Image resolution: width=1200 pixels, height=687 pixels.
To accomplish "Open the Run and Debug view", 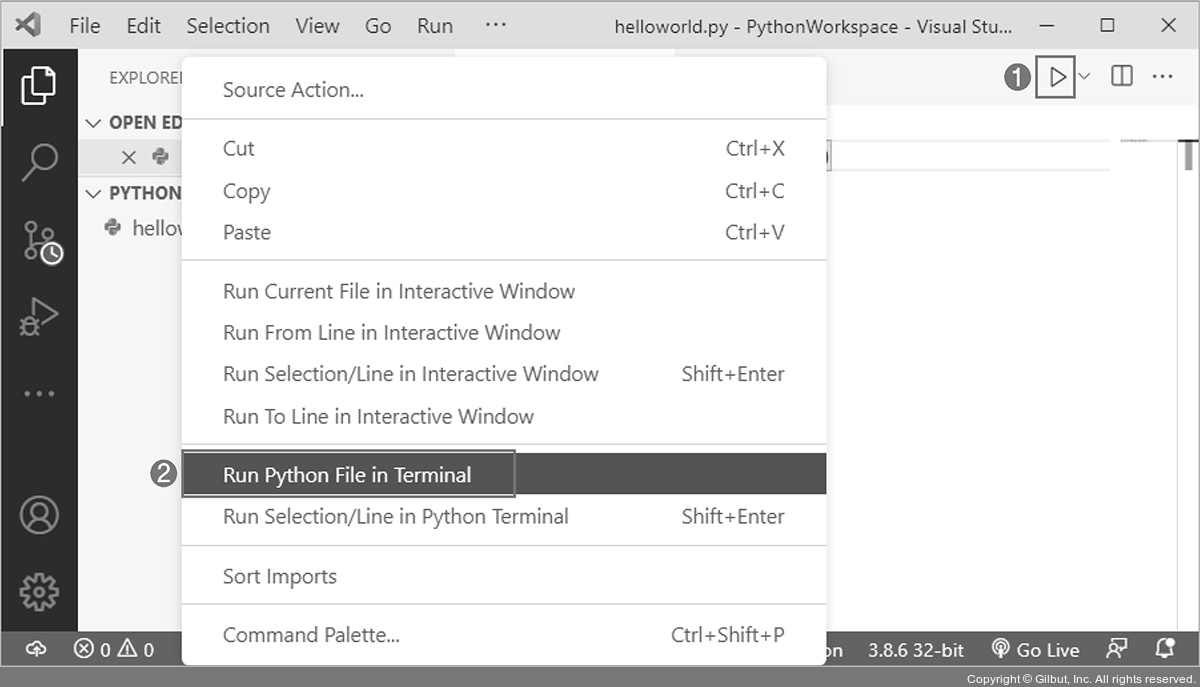I will (x=39, y=317).
